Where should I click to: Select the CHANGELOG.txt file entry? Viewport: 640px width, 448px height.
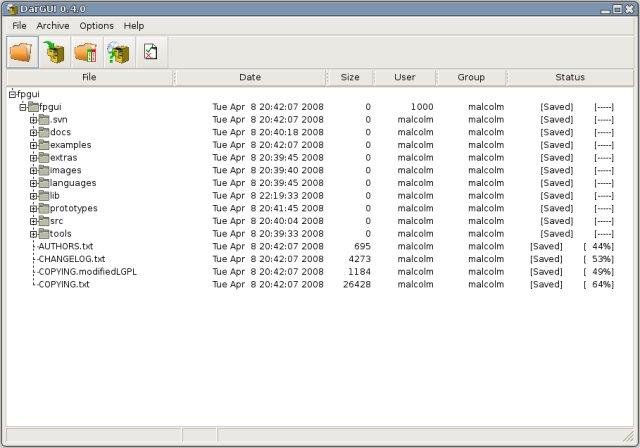click(x=71, y=259)
